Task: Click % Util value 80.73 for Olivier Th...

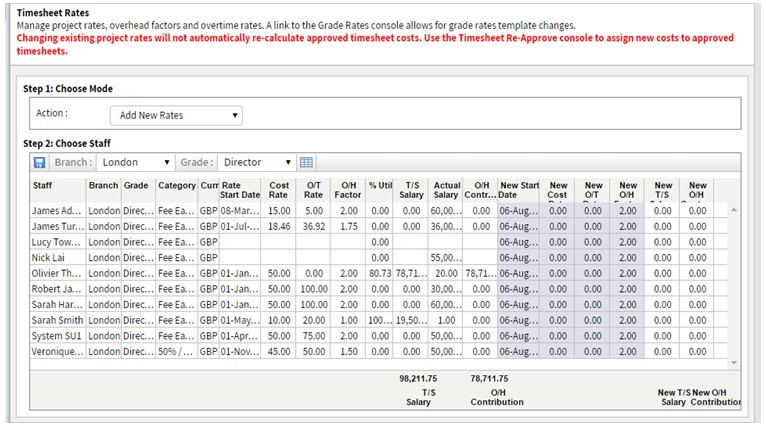Action: [x=380, y=273]
